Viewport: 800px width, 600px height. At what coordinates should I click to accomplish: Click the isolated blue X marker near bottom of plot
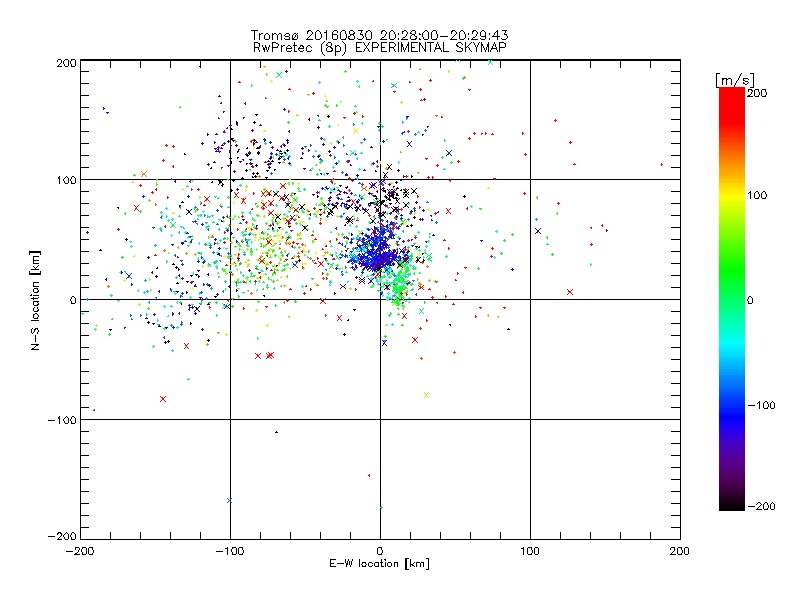click(x=229, y=501)
